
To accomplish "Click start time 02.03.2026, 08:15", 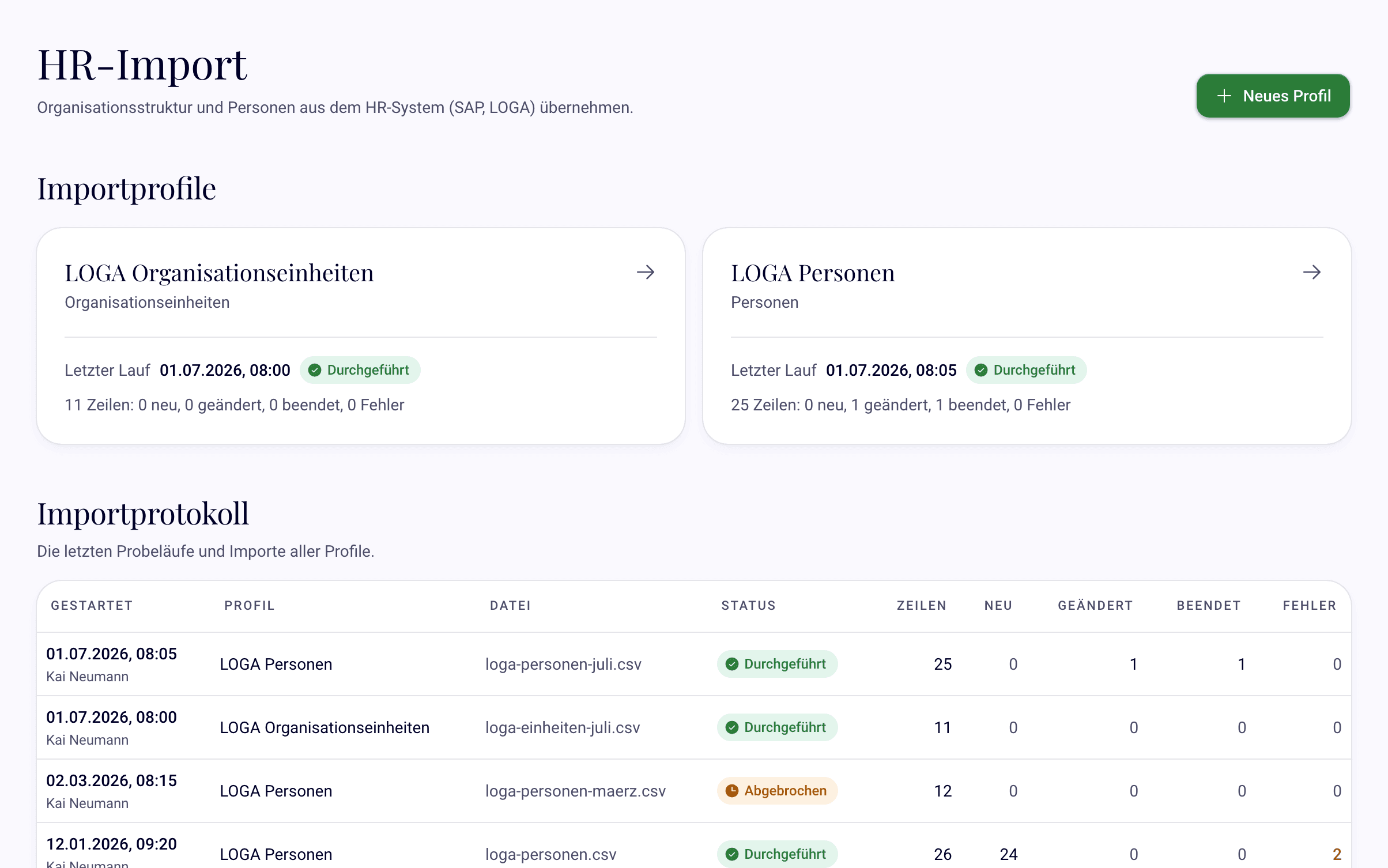I will point(111,780).
